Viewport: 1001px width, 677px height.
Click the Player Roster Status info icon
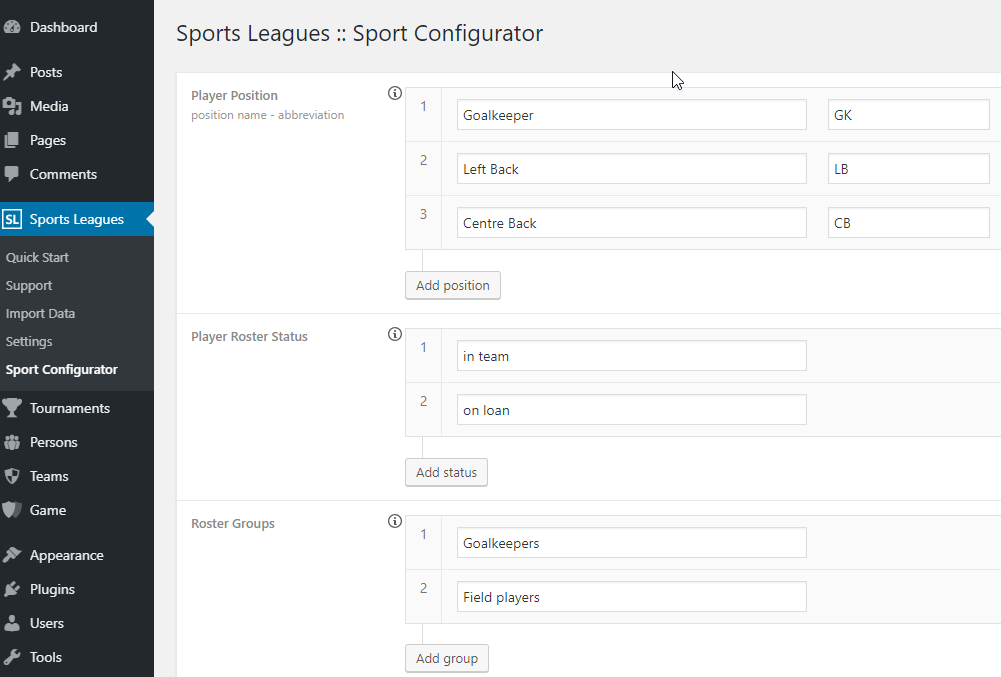pyautogui.click(x=394, y=335)
